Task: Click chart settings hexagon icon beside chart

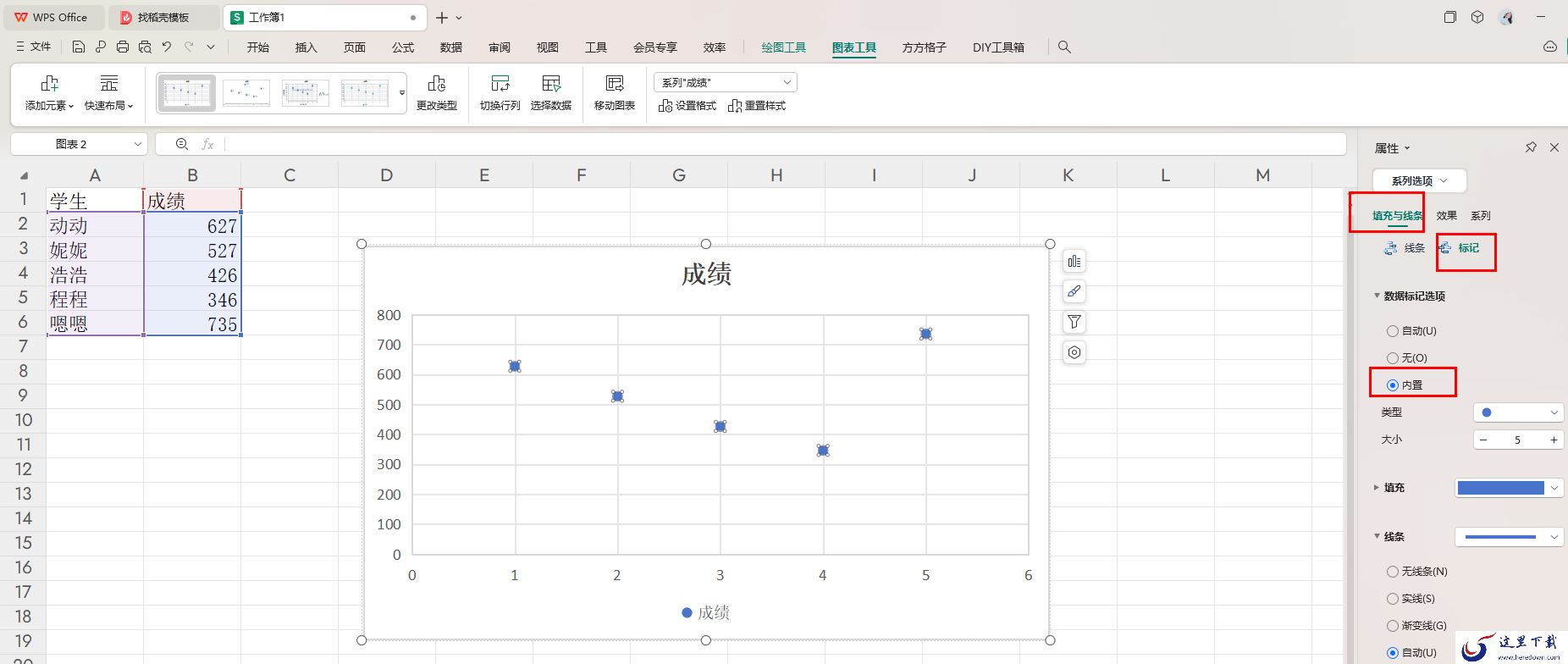Action: tap(1074, 352)
